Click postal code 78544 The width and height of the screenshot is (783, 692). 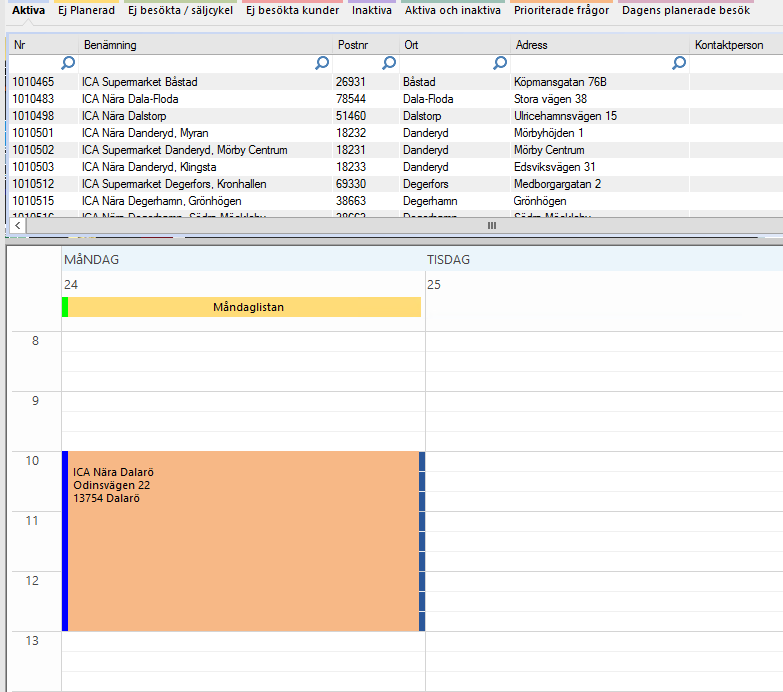[x=351, y=99]
